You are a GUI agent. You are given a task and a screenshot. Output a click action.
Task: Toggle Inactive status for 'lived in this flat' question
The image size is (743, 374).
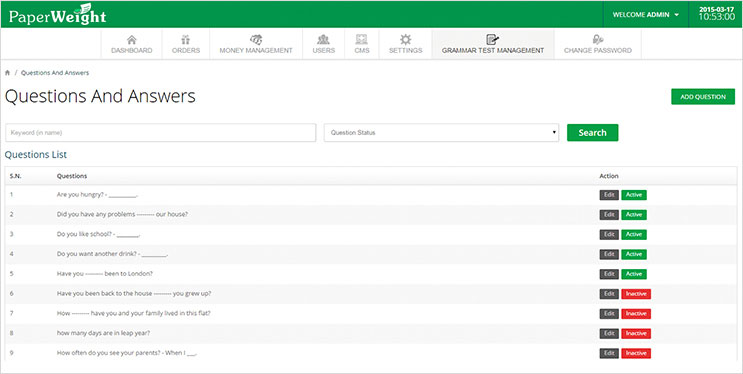[636, 314]
